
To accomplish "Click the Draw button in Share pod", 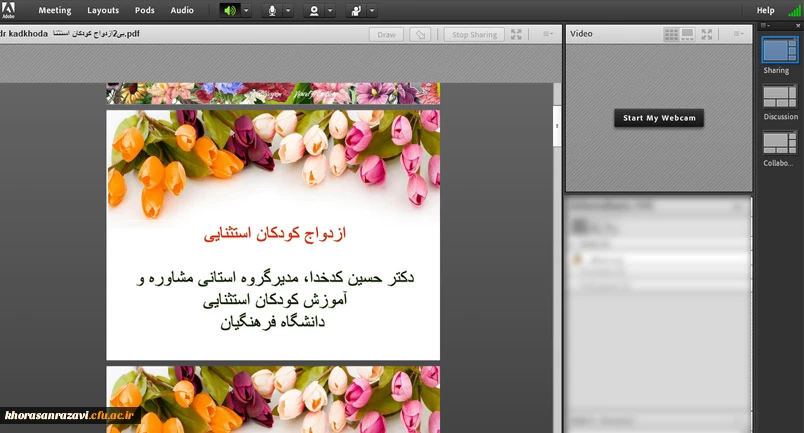I will pyautogui.click(x=387, y=34).
